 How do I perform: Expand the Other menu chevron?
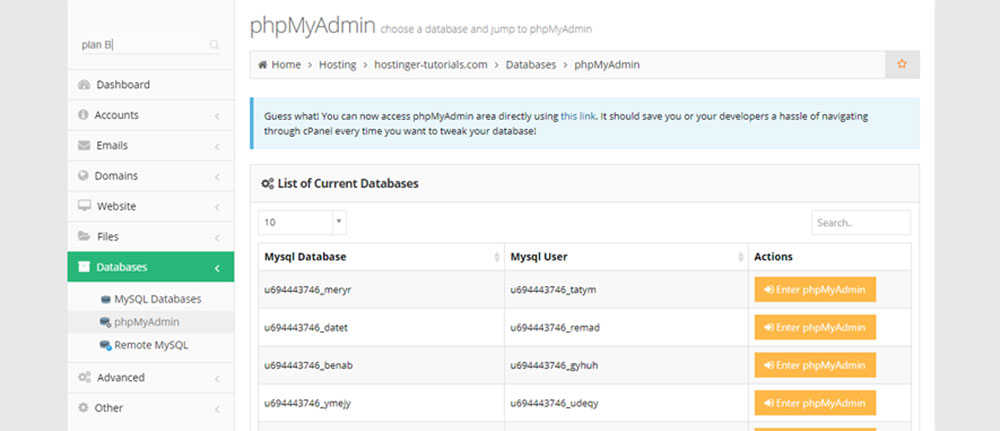[x=217, y=409]
